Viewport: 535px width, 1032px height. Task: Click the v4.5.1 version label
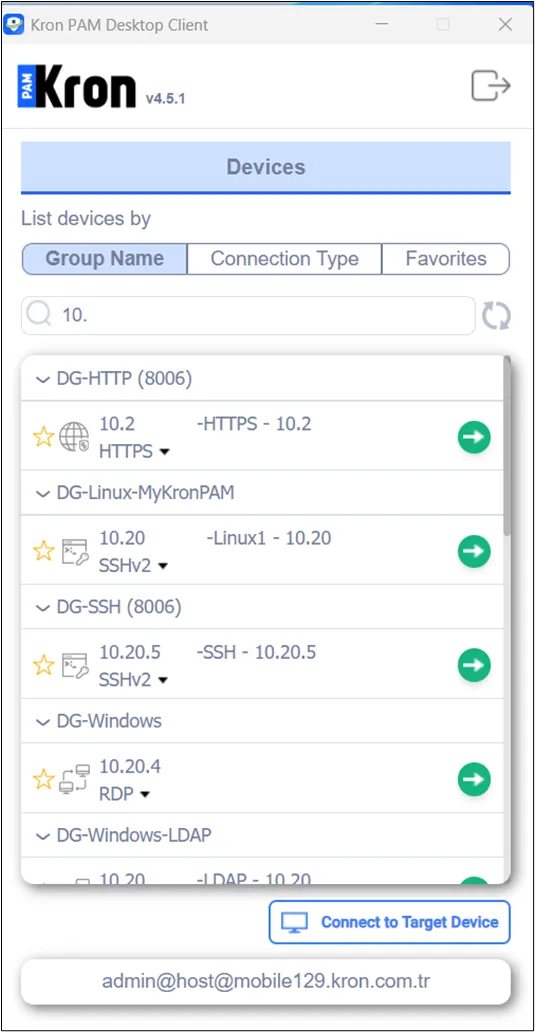pos(166,99)
